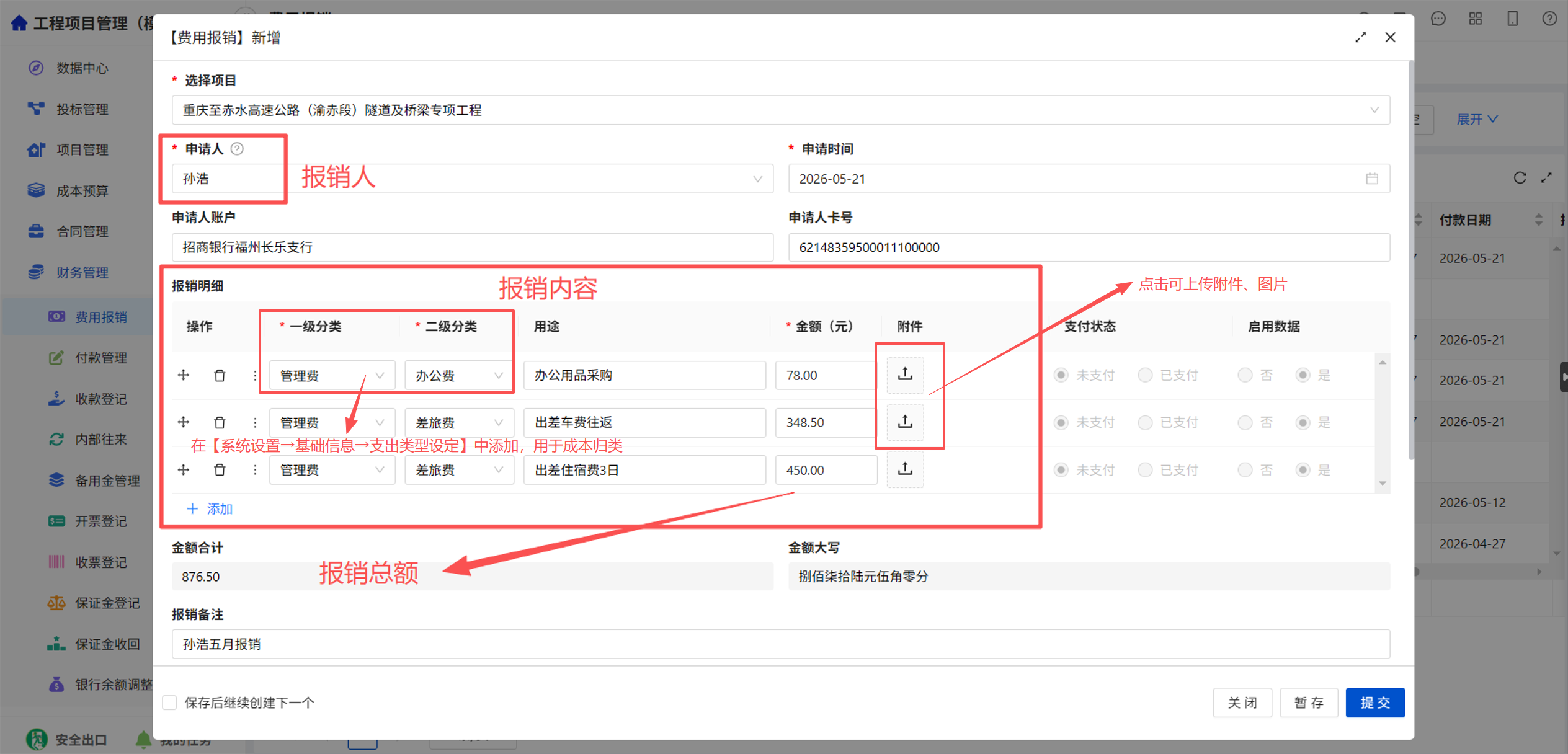Click the 提交 submit button
Image resolution: width=1568 pixels, height=754 pixels.
tap(1375, 703)
